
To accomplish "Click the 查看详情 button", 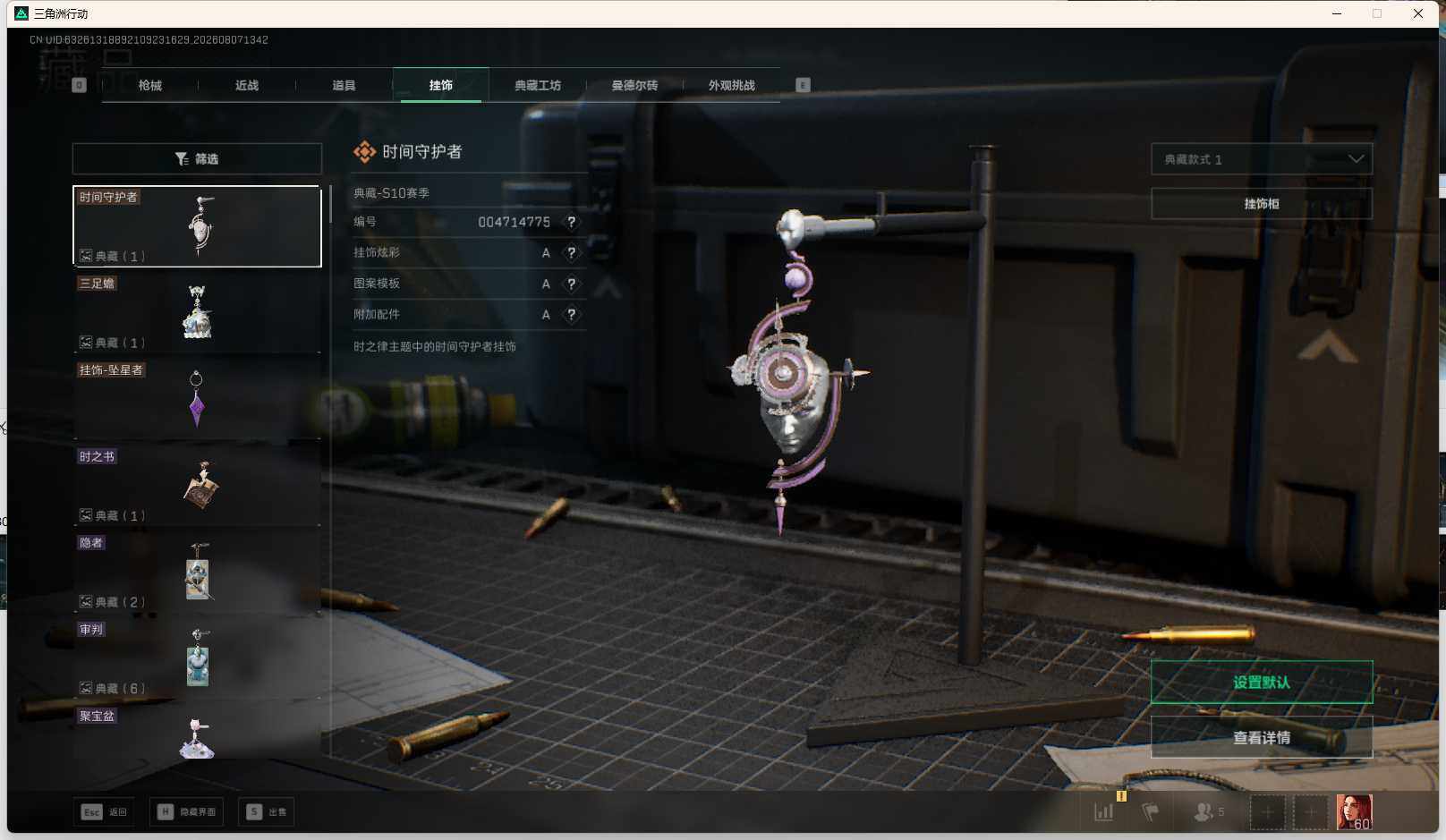I will pos(1262,738).
